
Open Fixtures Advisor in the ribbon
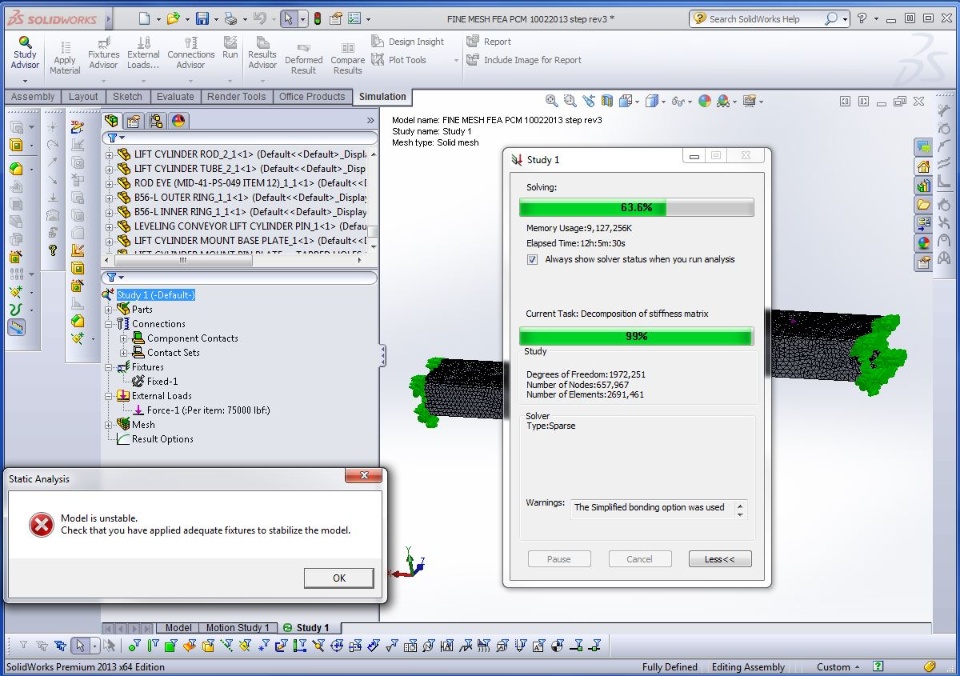point(103,53)
